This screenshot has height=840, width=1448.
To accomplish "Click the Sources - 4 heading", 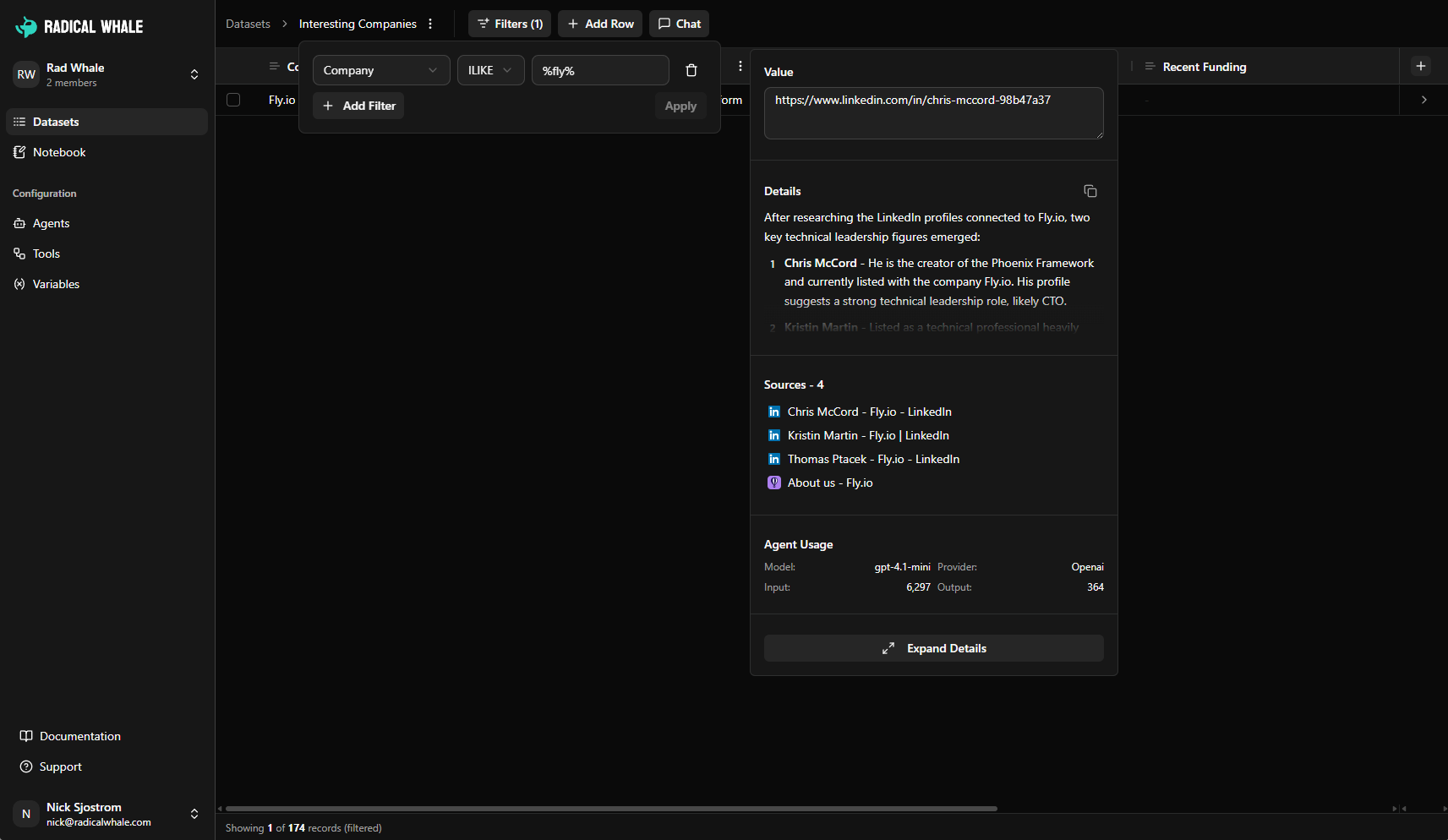I will pos(794,385).
